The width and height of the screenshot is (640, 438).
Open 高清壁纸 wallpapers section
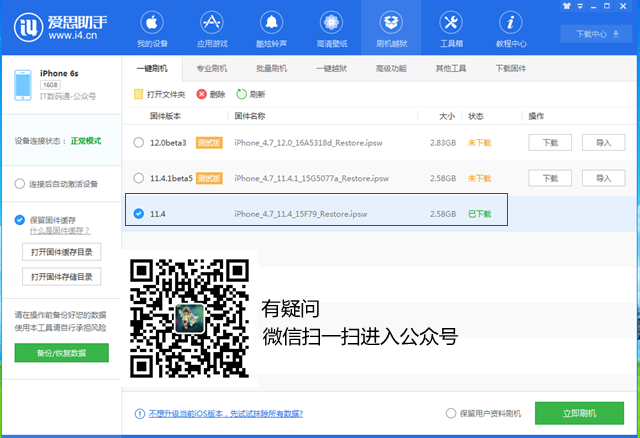pos(331,29)
